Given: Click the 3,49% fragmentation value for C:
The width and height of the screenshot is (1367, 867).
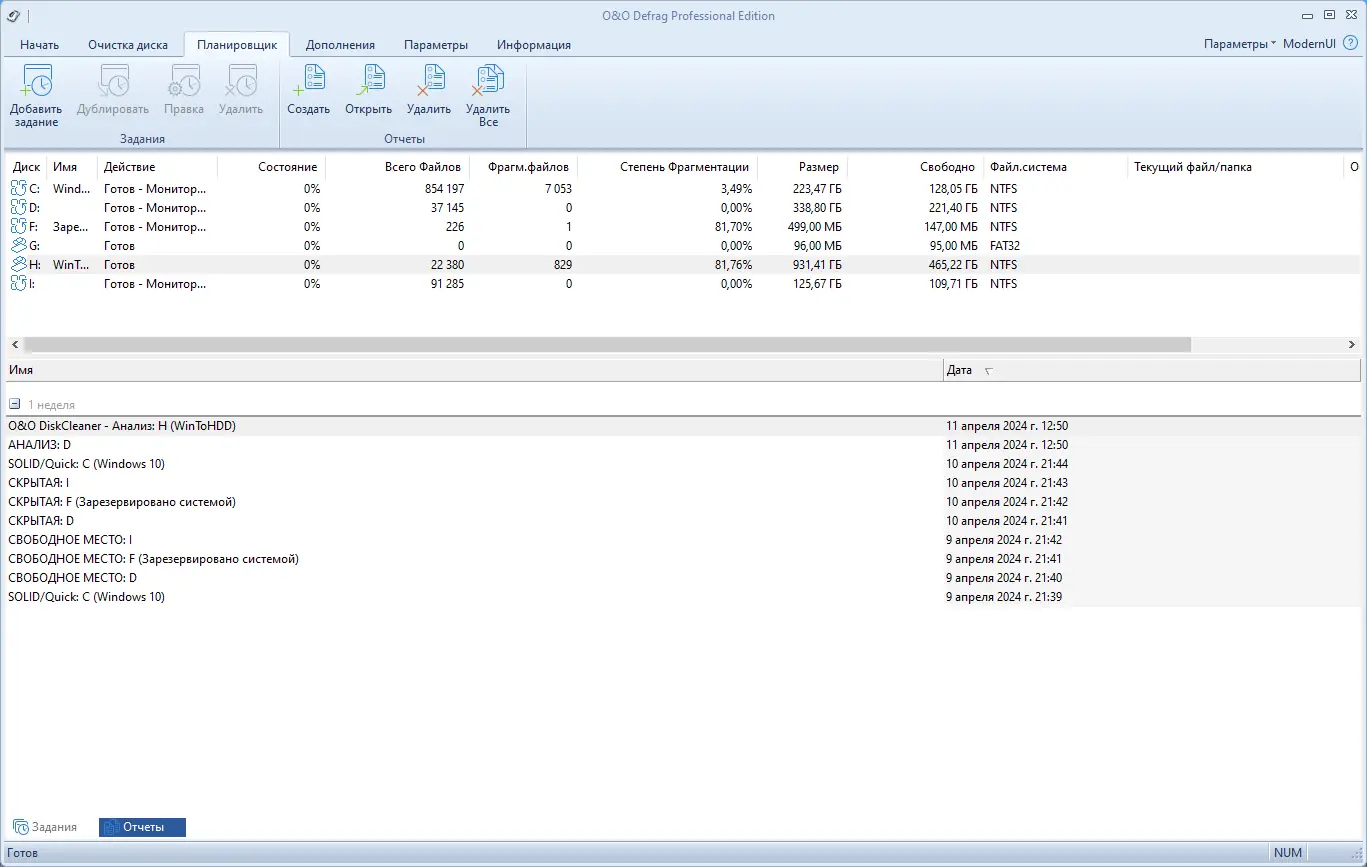Looking at the screenshot, I should pyautogui.click(x=736, y=189).
